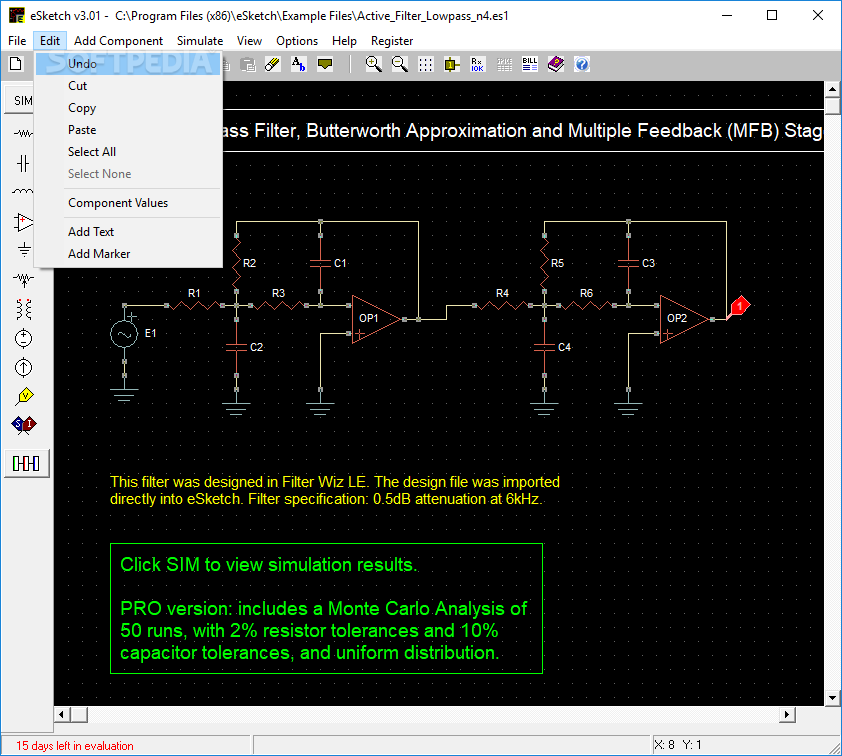Screen dimensions: 842x756
Task: Choose Component Values from Edit menu
Action: click(128, 203)
